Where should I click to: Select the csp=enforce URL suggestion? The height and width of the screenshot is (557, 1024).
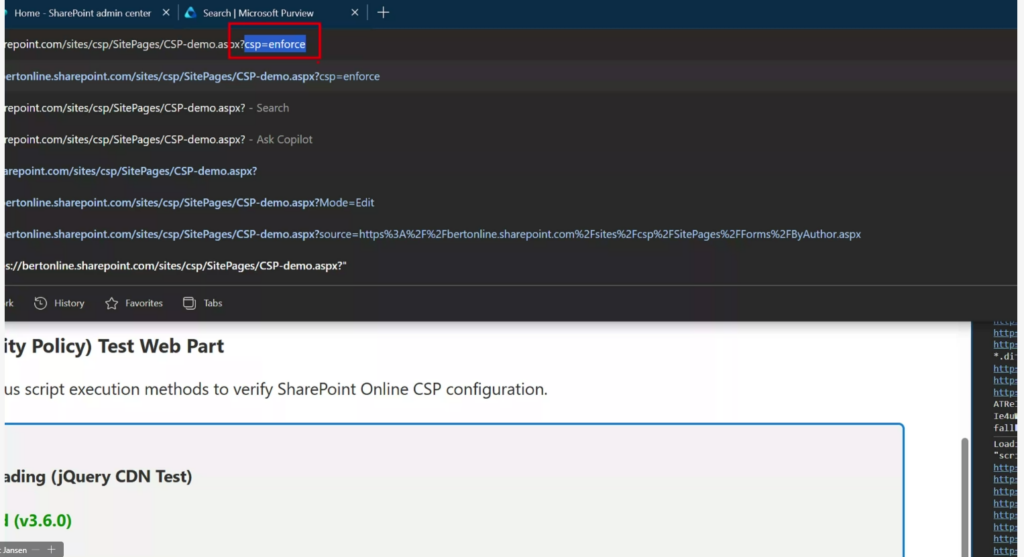190,76
